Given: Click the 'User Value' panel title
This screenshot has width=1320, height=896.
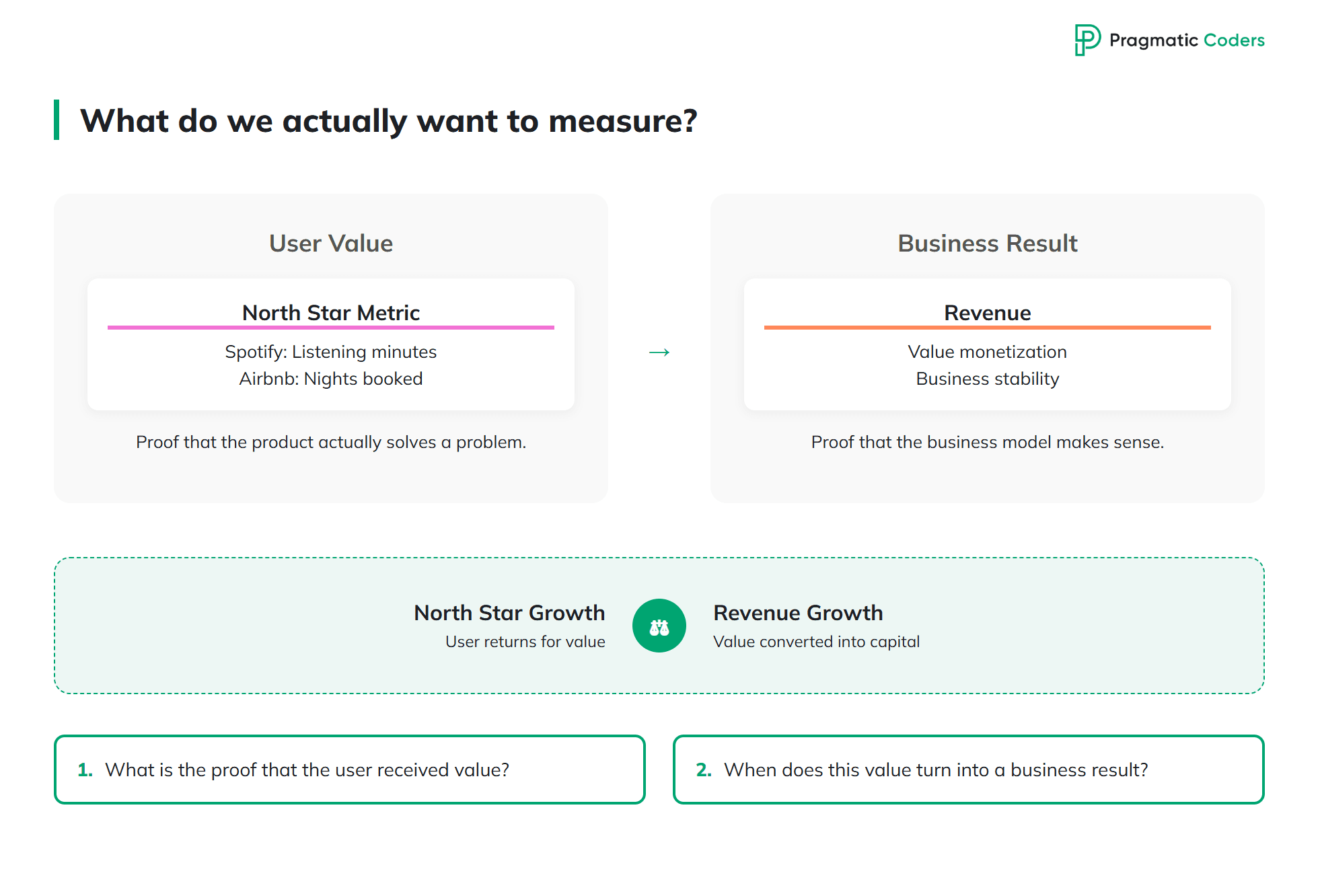Looking at the screenshot, I should point(331,244).
